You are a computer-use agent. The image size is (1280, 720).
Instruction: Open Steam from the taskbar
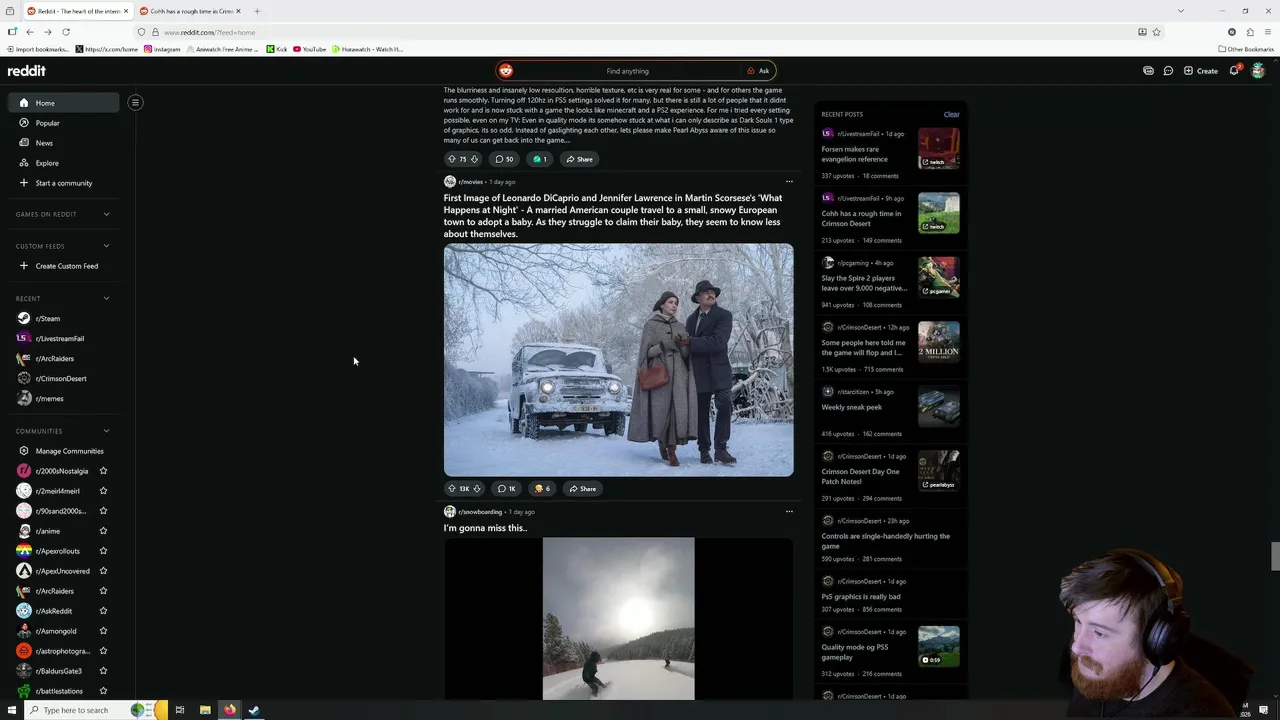point(254,710)
